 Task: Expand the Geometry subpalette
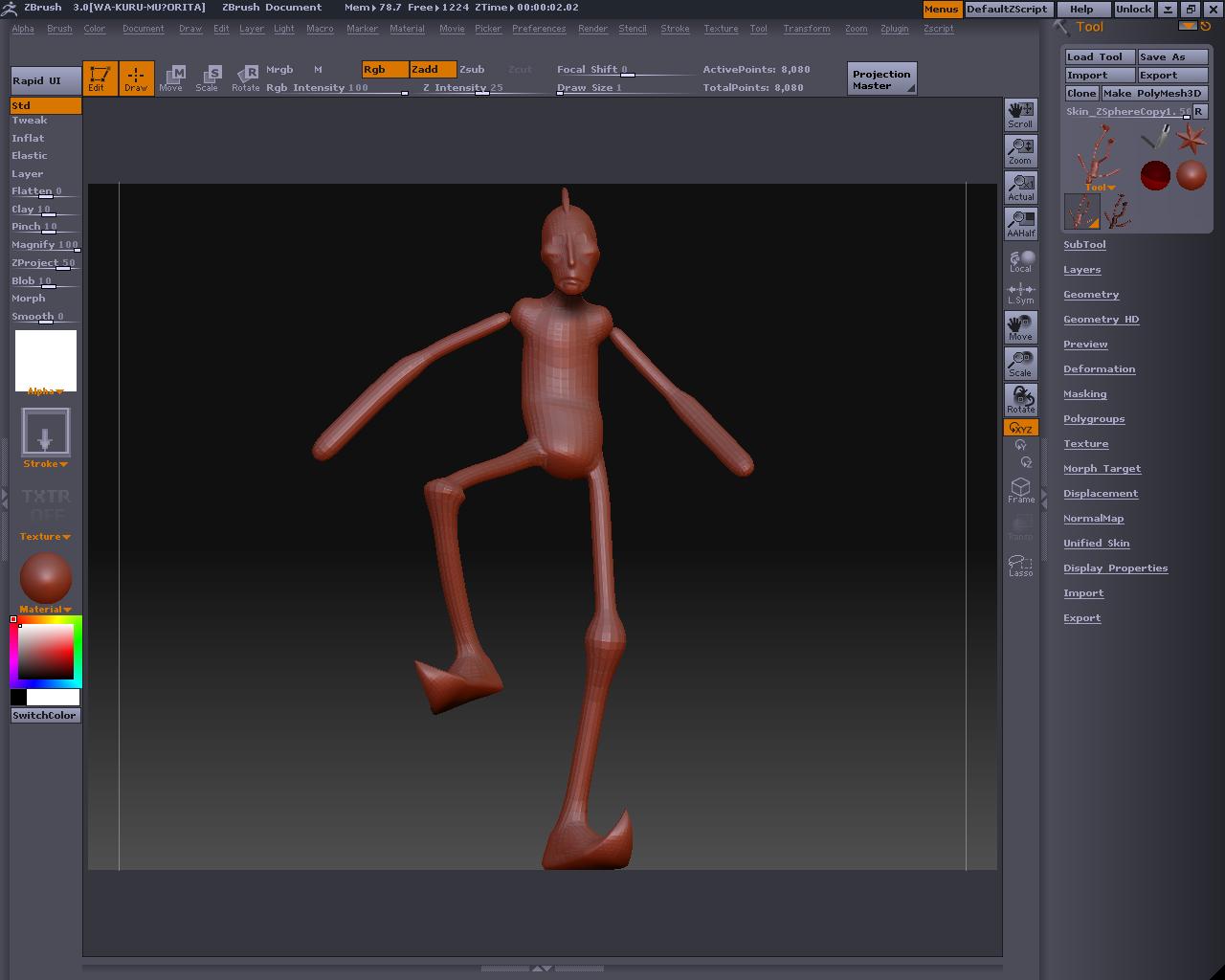click(x=1090, y=295)
